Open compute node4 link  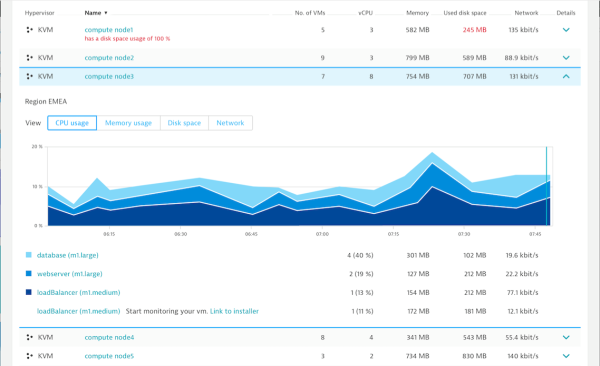pos(109,337)
